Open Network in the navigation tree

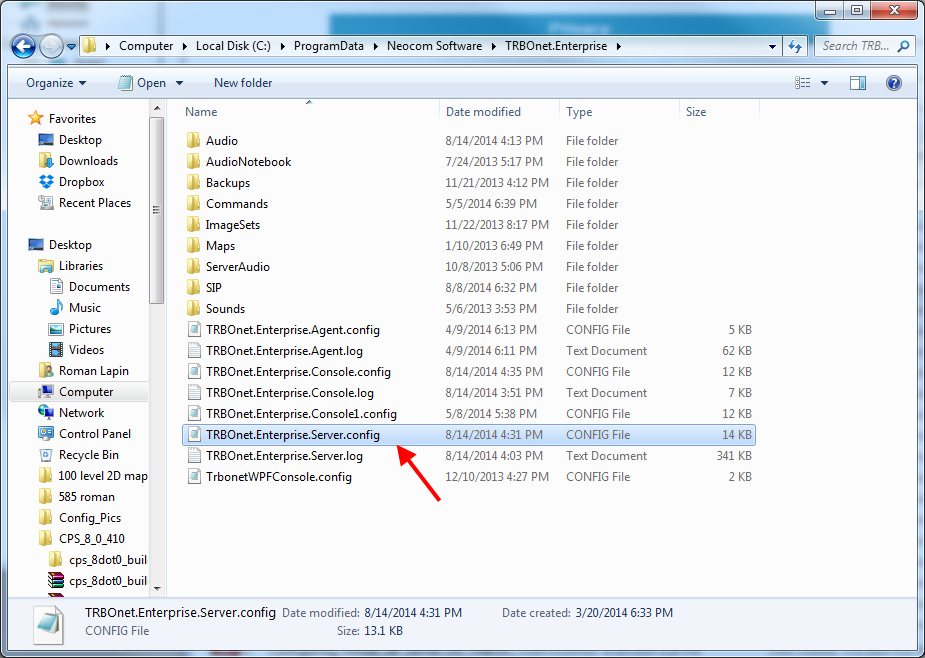coord(81,413)
